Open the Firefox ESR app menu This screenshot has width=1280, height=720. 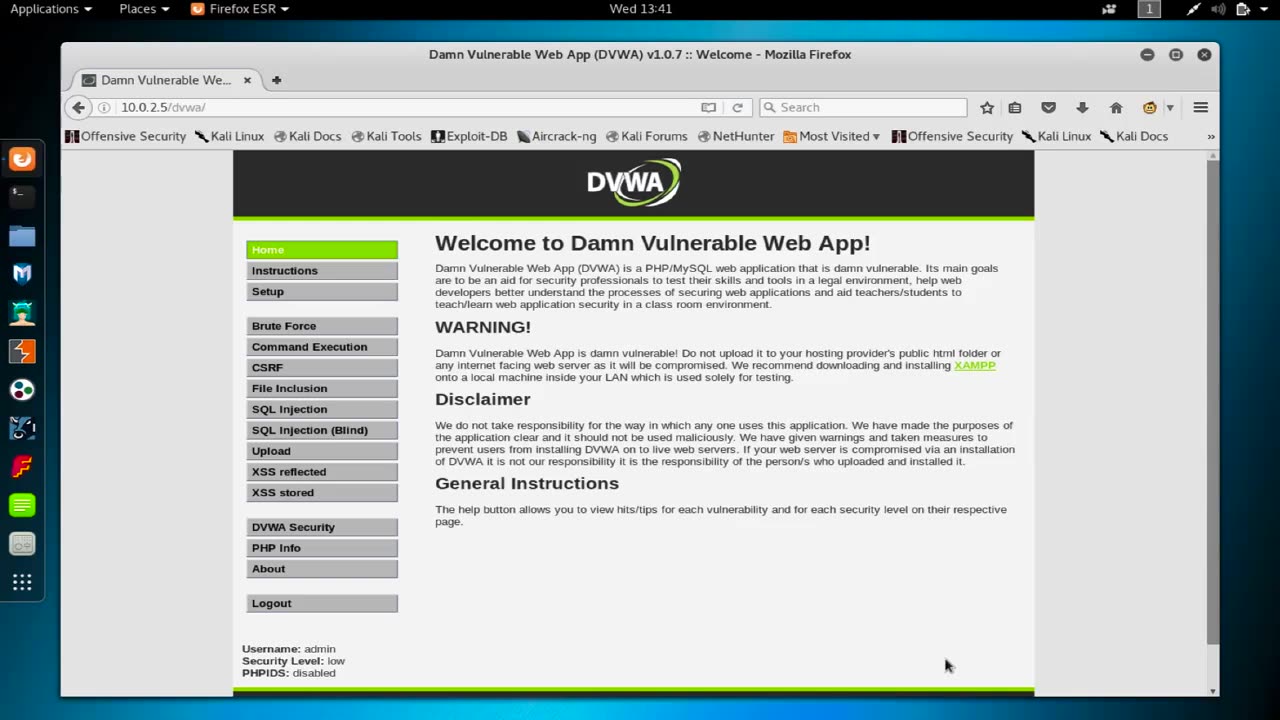point(240,9)
